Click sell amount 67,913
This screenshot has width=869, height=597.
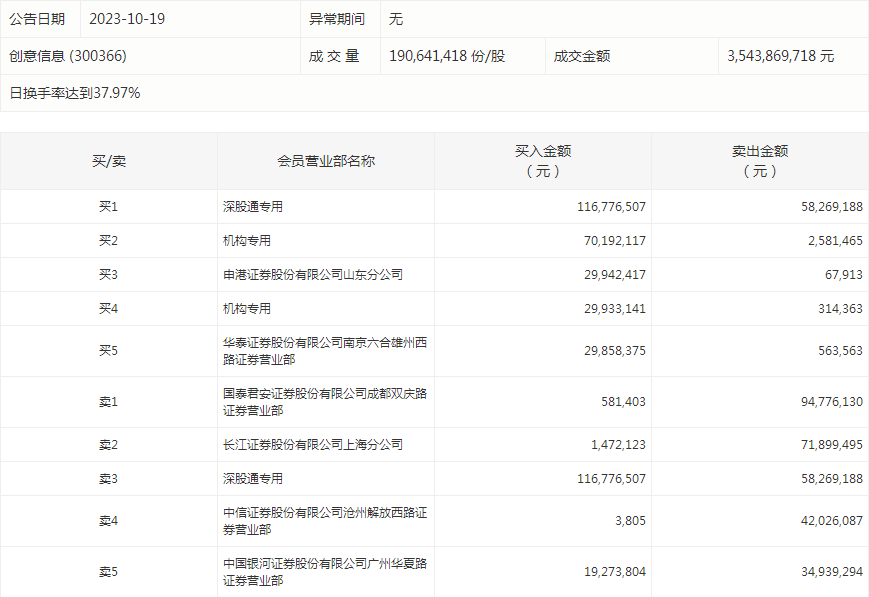pos(844,275)
